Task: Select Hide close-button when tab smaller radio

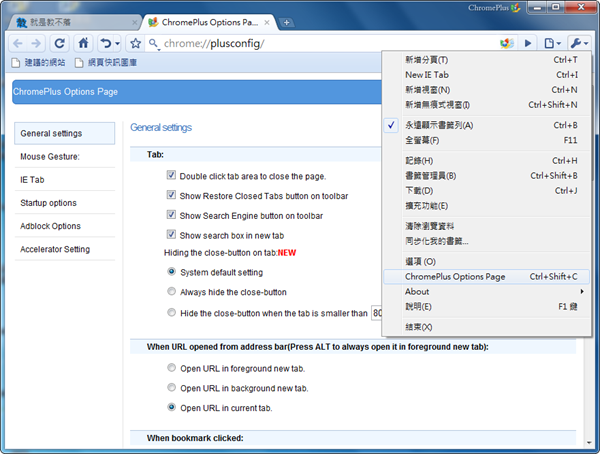Action: click(x=171, y=312)
